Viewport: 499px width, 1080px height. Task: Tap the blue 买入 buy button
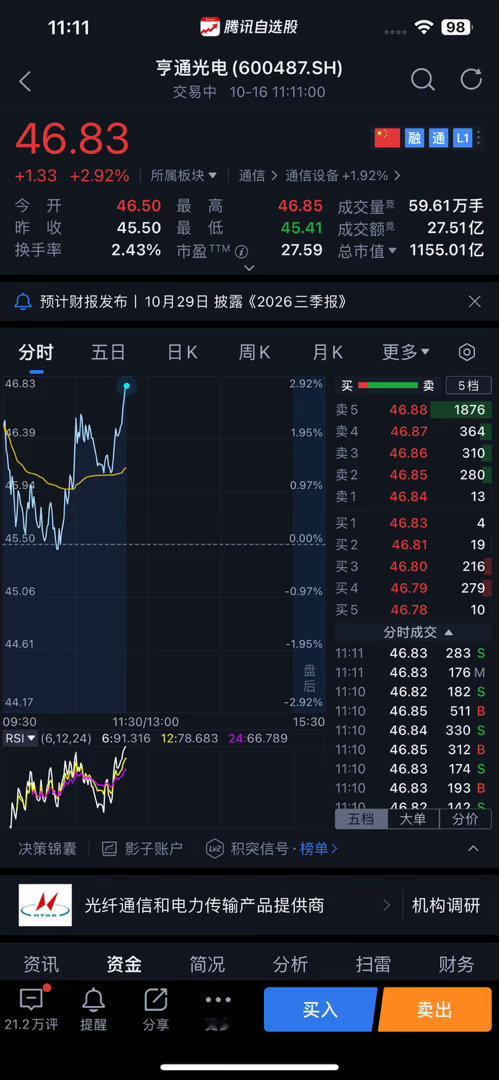coord(320,1009)
